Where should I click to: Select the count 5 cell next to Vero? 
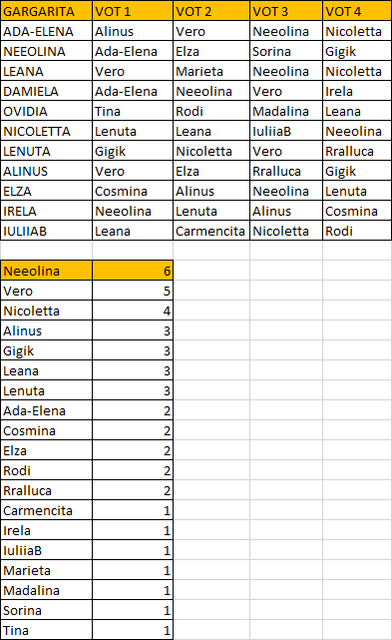tap(133, 291)
